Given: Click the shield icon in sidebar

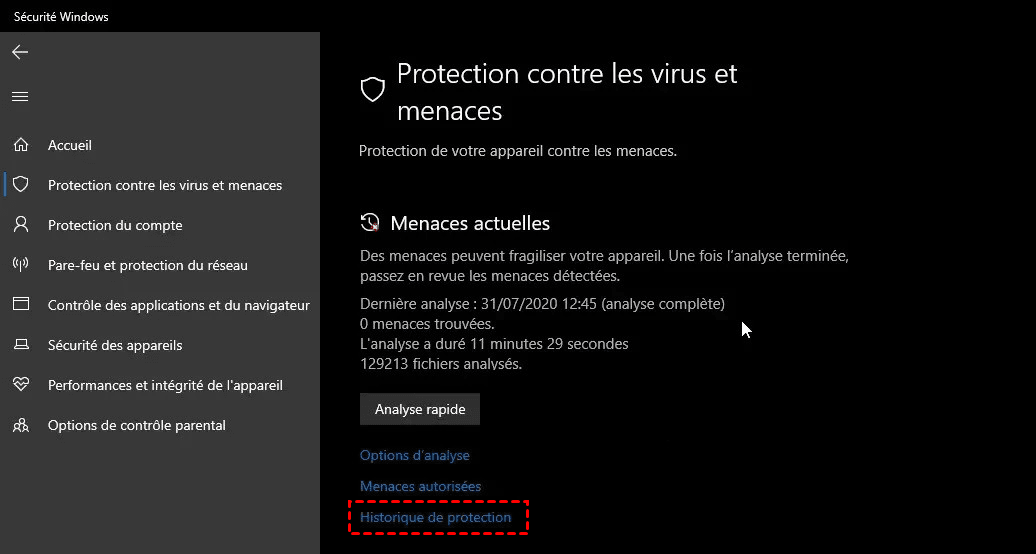Looking at the screenshot, I should click(20, 185).
